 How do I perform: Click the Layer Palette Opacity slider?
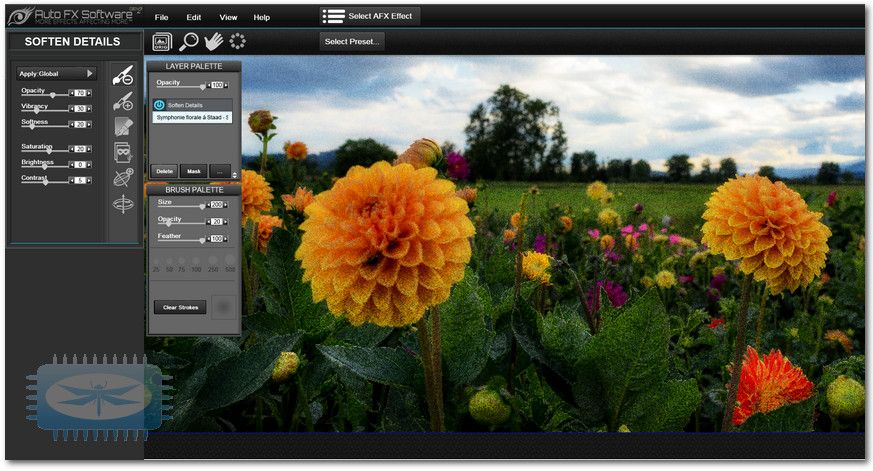pos(182,87)
